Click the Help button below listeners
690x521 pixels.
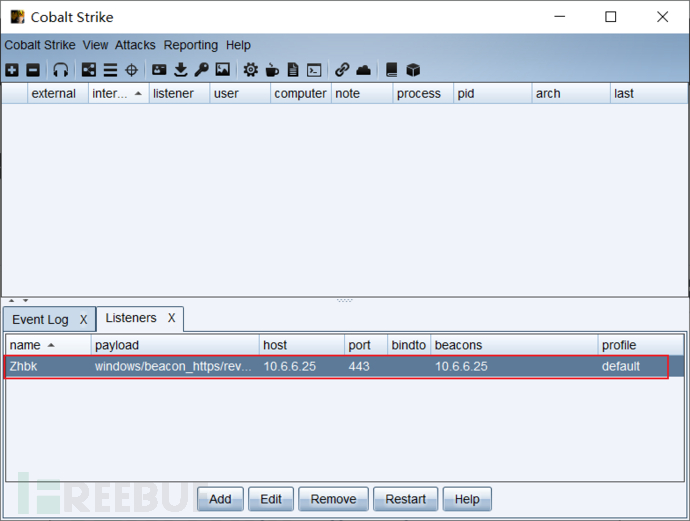[467, 499]
